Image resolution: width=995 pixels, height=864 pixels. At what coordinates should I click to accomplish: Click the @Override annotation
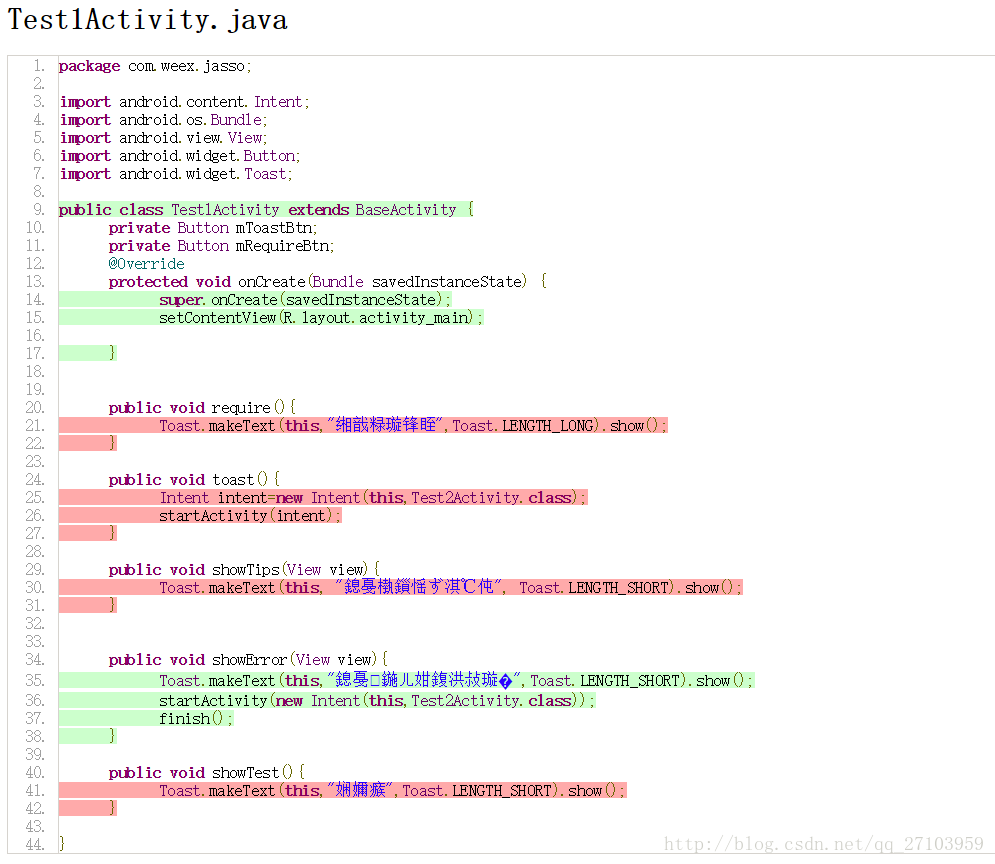tap(146, 264)
